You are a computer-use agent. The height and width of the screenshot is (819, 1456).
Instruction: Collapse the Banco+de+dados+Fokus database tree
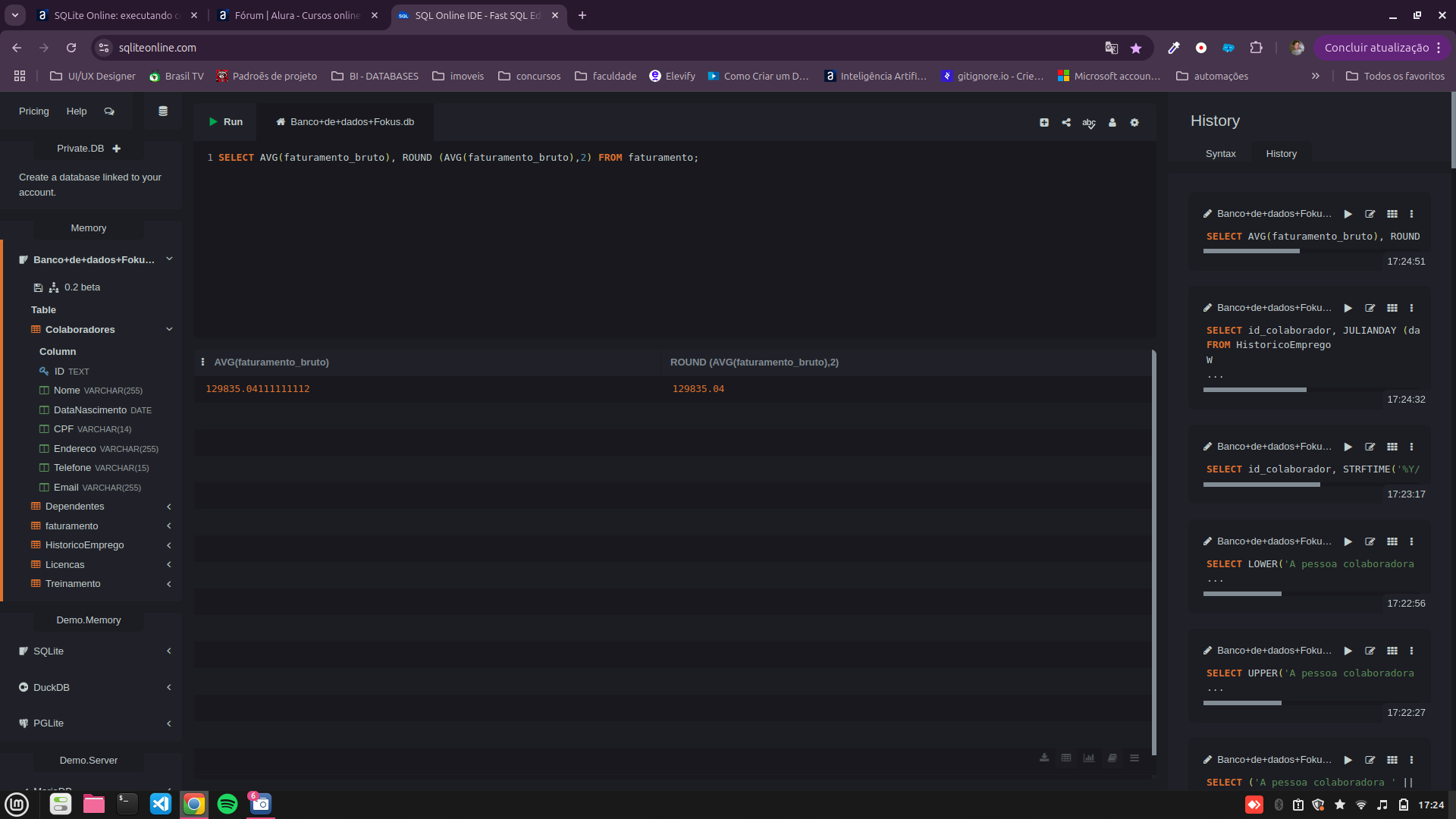(169, 259)
